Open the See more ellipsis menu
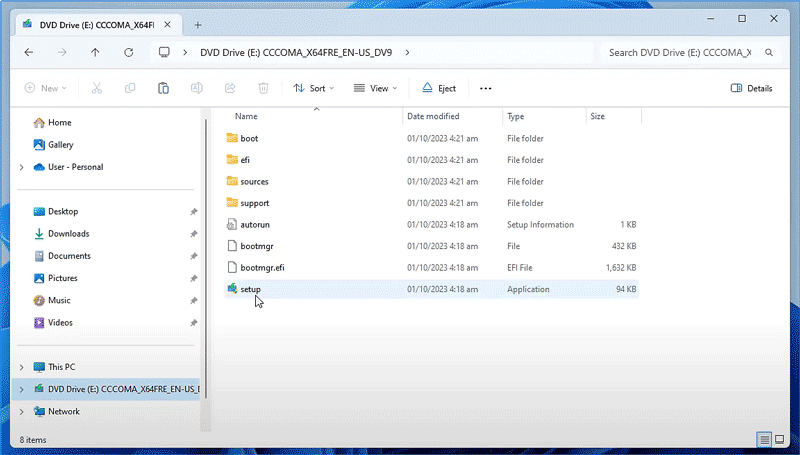 click(x=486, y=88)
